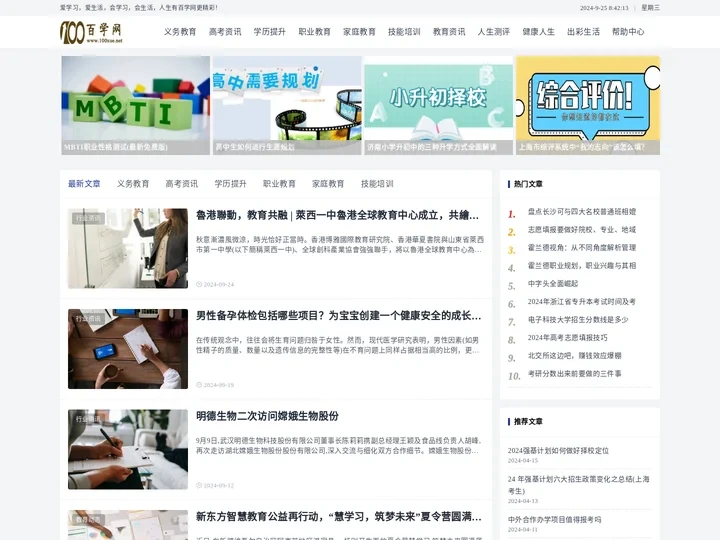Image resolution: width=720 pixels, height=540 pixels.
Task: Open thumbnail of hands writing with pen
Action: coord(128,449)
